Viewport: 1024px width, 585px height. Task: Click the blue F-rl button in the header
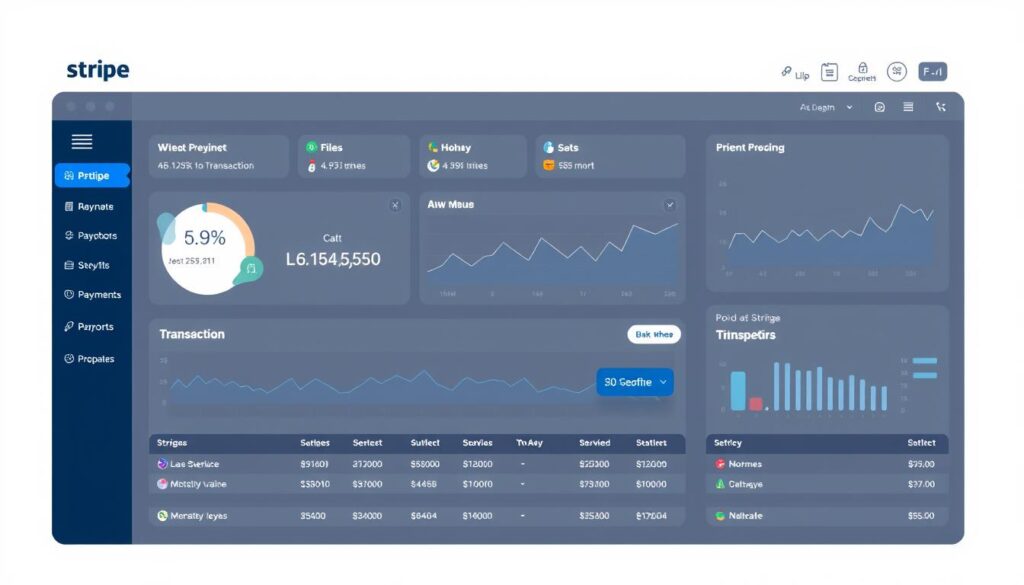933,71
